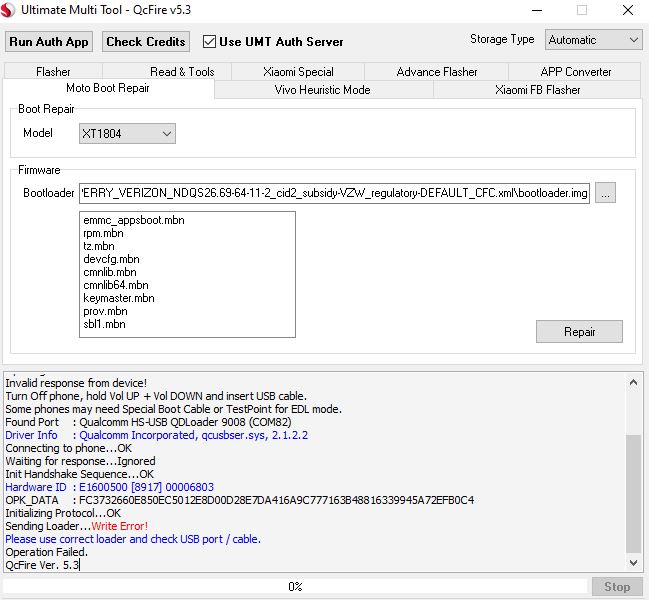649x600 pixels.
Task: Select devcfg.mbn in file list
Action: click(111, 259)
